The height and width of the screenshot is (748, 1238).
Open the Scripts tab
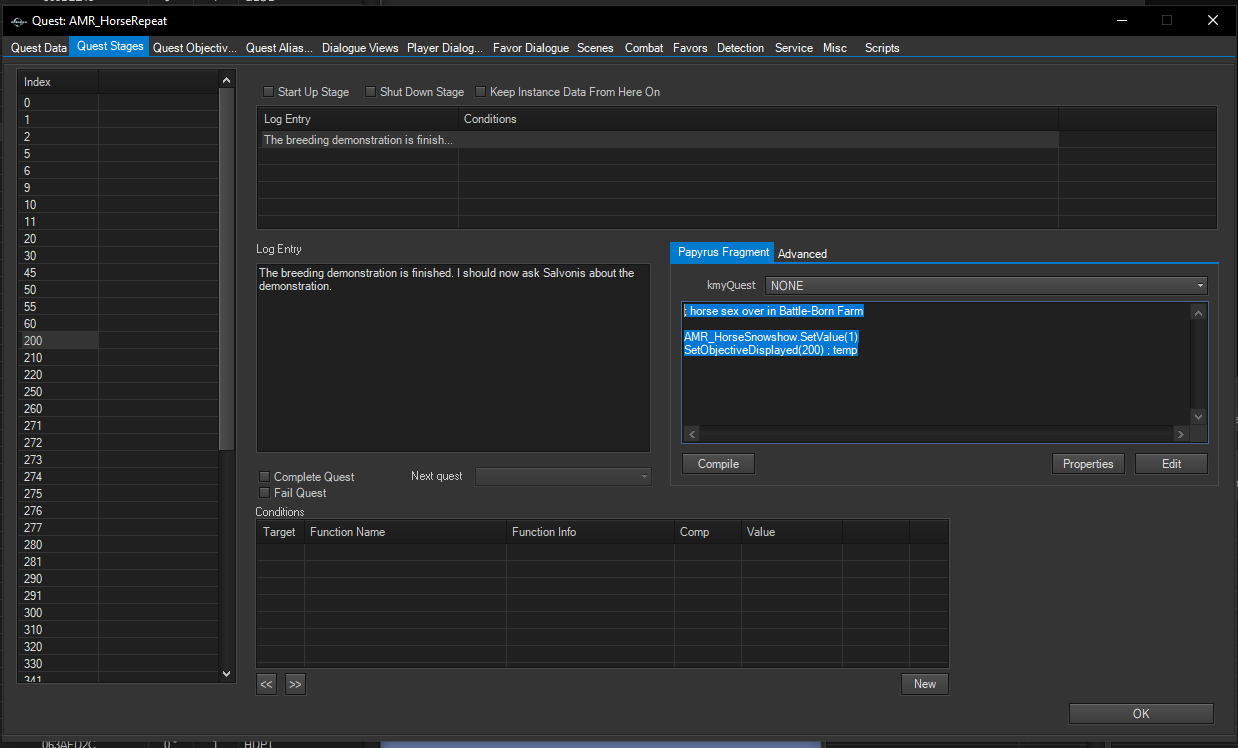(882, 48)
